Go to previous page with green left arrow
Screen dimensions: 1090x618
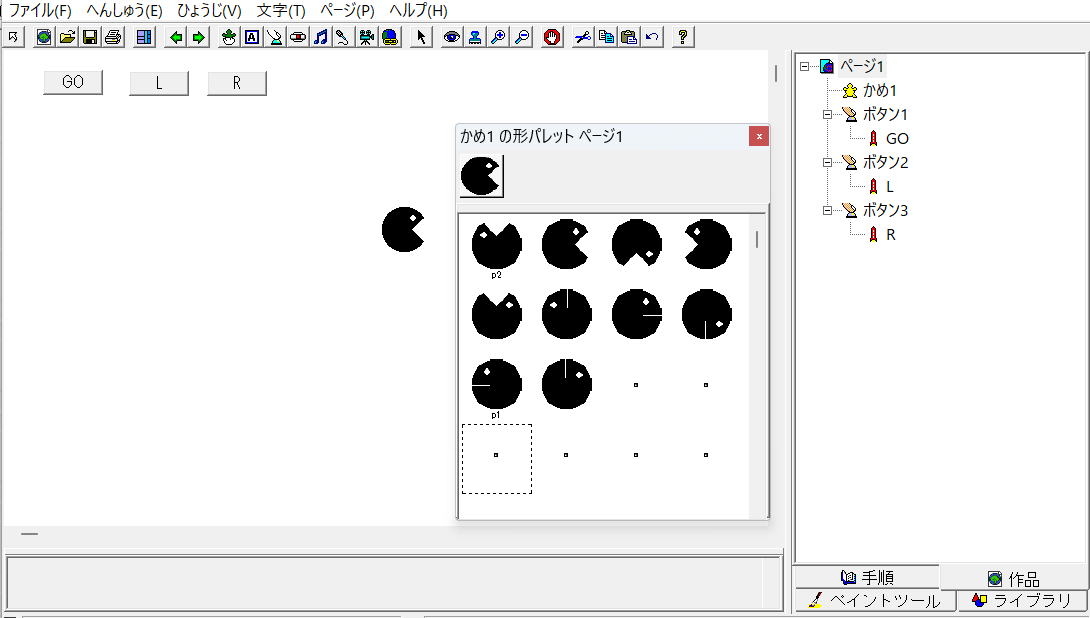pyautogui.click(x=176, y=37)
